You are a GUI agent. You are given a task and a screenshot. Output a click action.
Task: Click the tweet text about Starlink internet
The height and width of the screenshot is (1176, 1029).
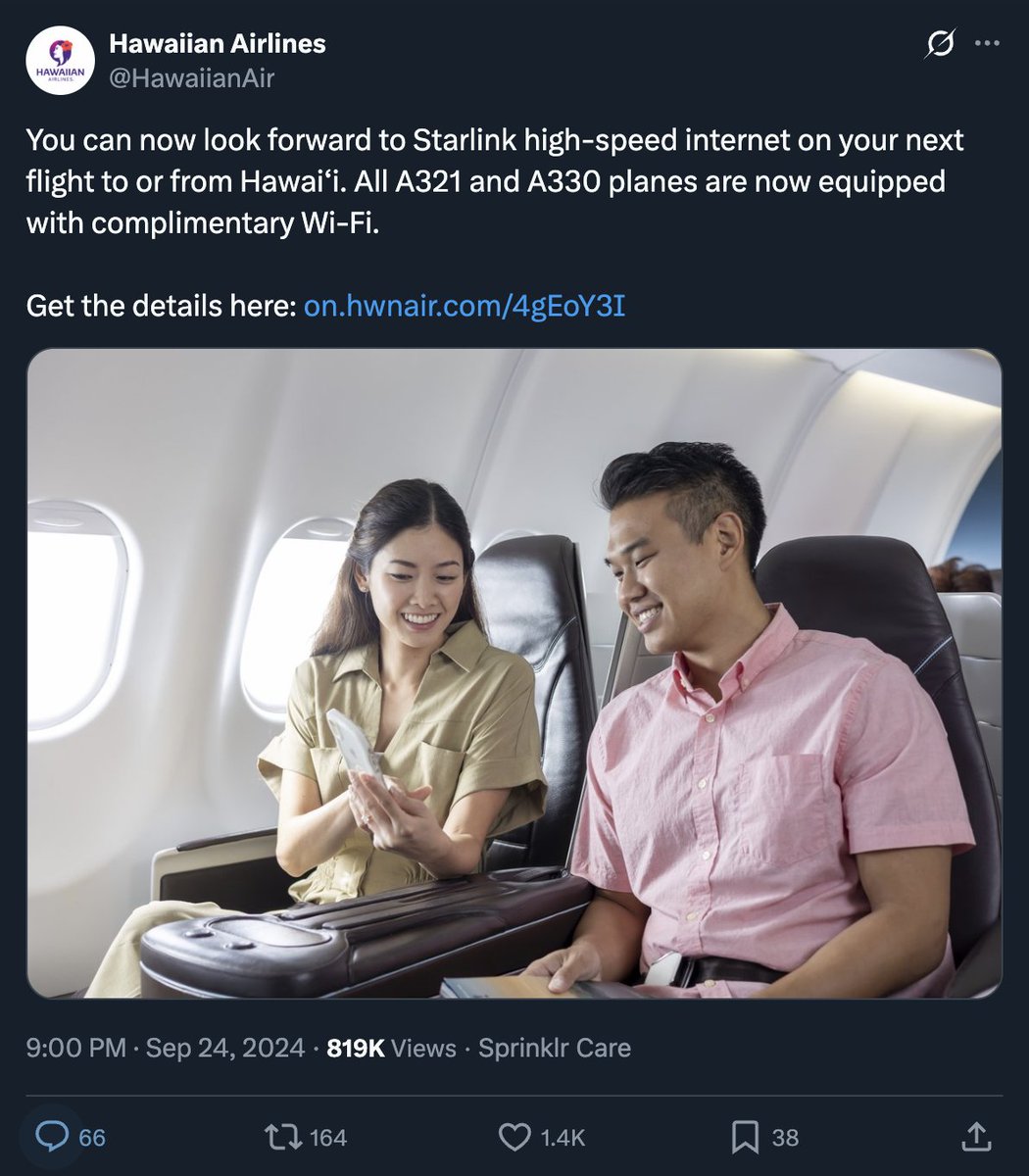click(495, 181)
